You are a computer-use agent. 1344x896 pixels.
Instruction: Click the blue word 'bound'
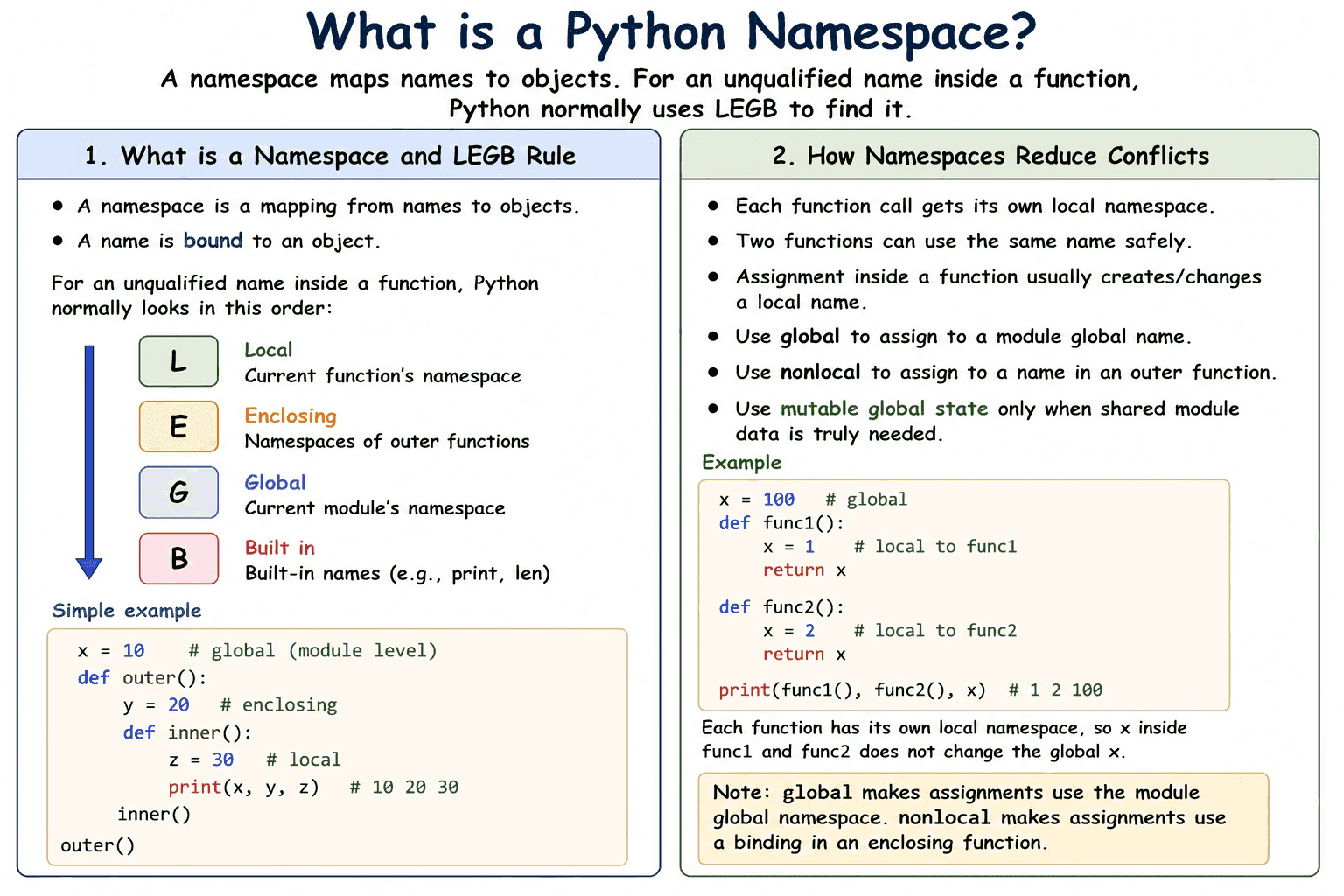tap(213, 241)
